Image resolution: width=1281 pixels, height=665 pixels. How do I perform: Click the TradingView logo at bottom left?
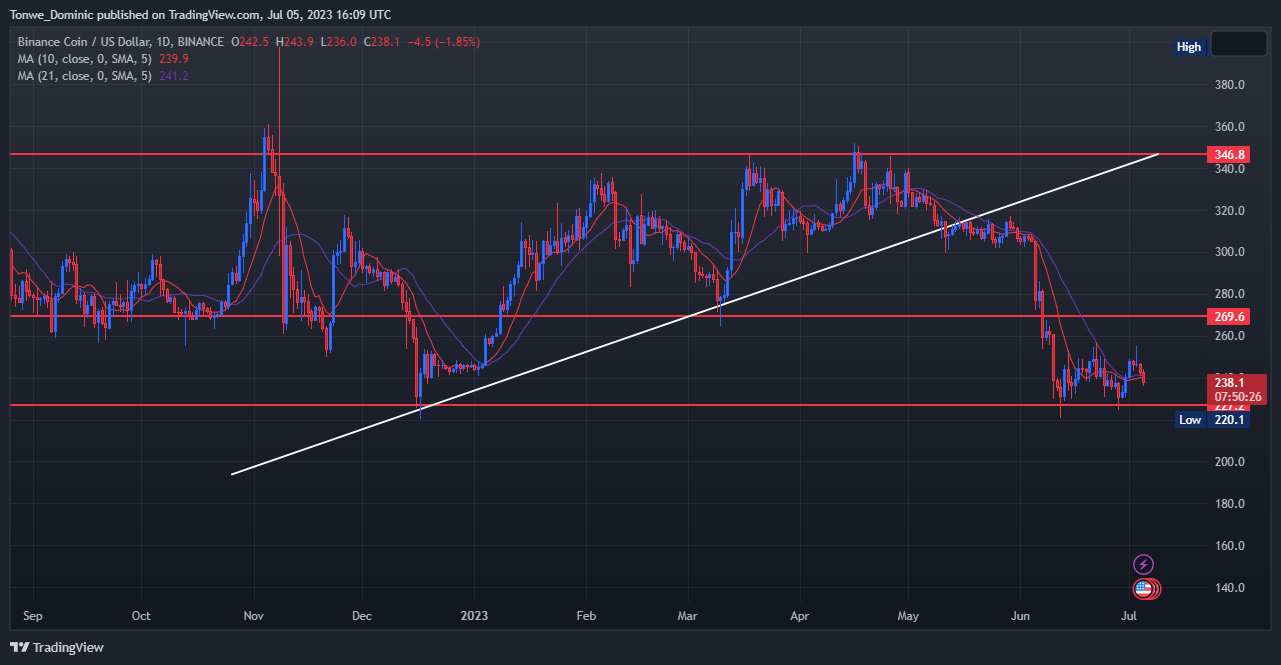tap(57, 647)
